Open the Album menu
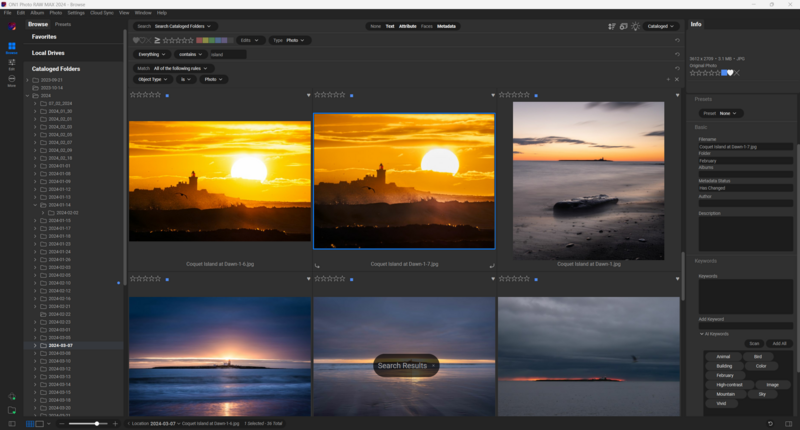The height and width of the screenshot is (430, 800). 37,13
